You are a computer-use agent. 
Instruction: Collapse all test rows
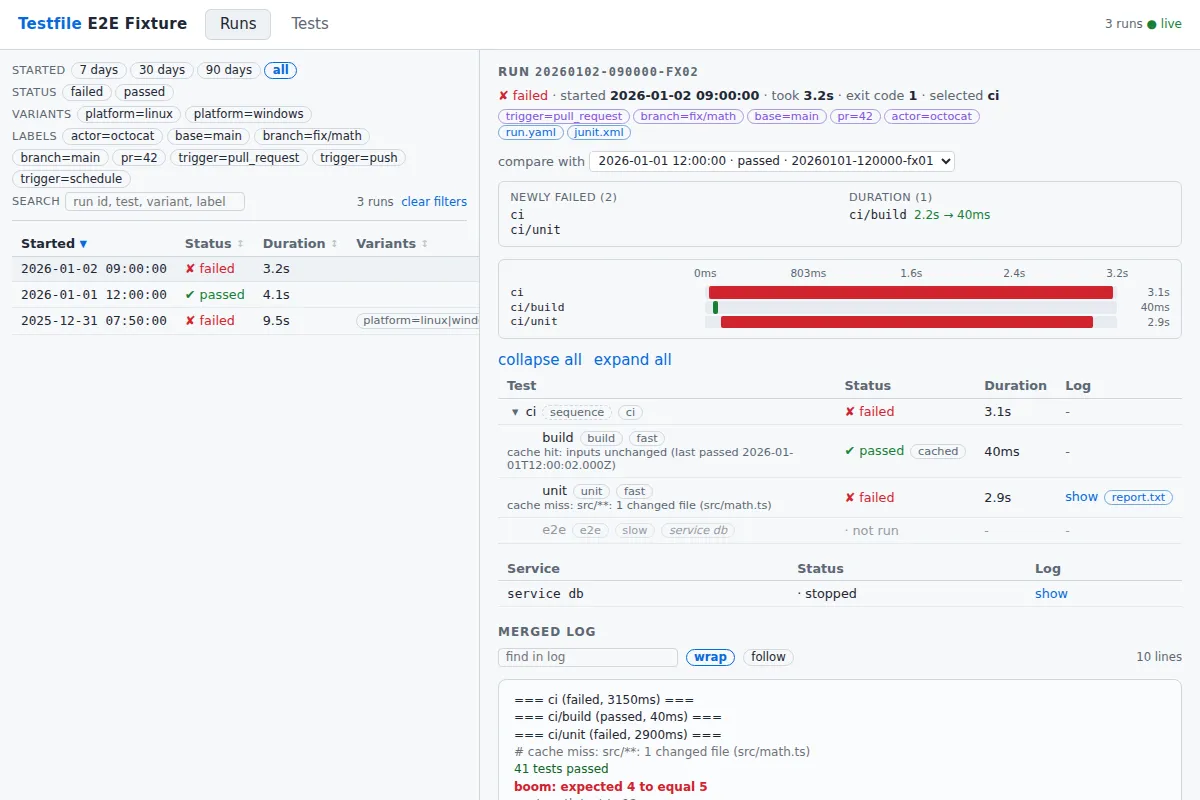(x=540, y=360)
